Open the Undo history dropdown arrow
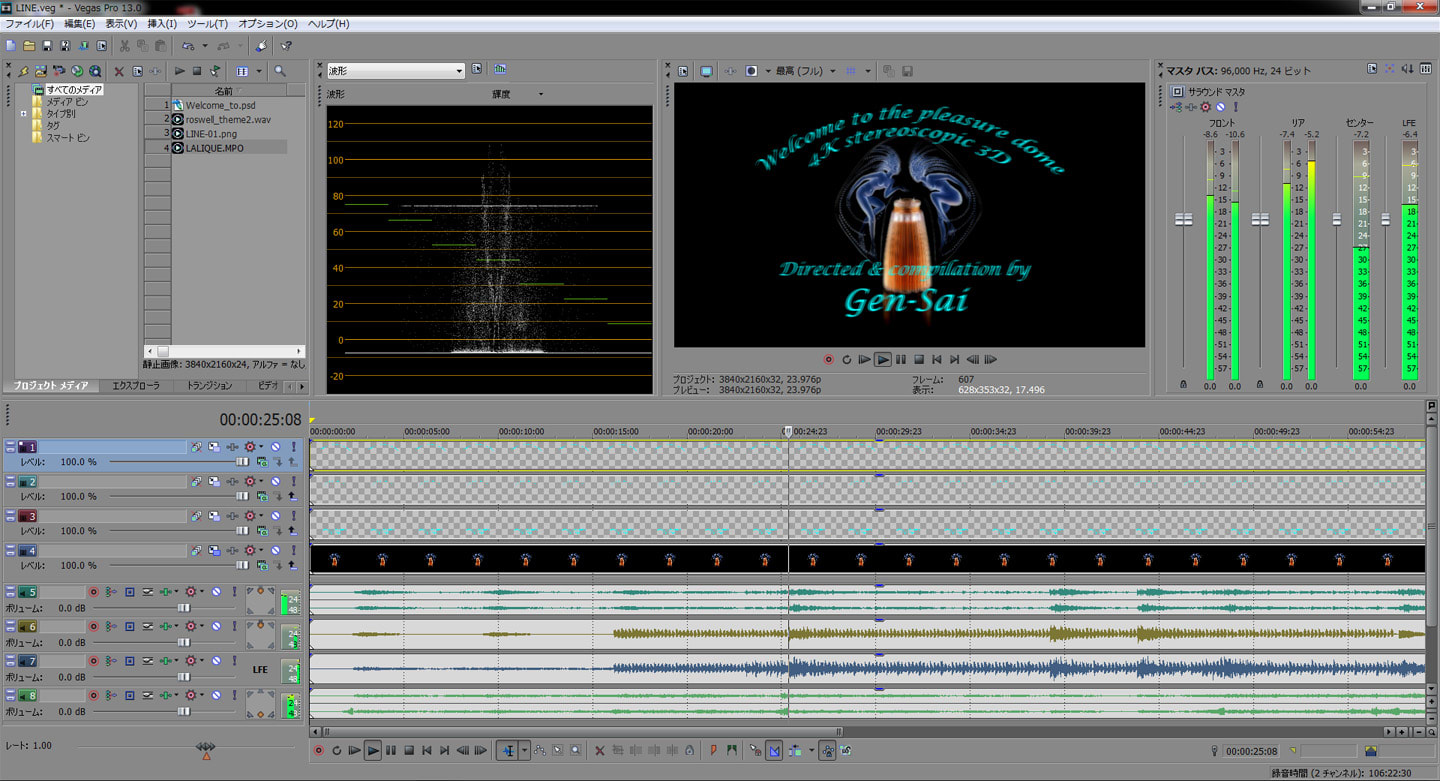 204,45
